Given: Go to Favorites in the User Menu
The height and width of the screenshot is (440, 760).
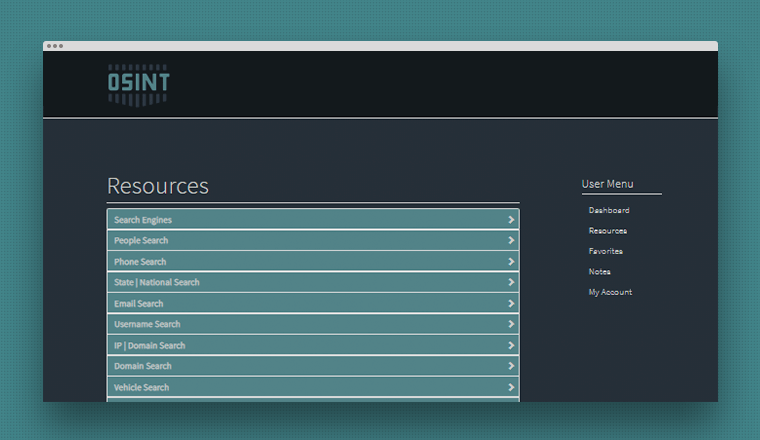Looking at the screenshot, I should [606, 251].
